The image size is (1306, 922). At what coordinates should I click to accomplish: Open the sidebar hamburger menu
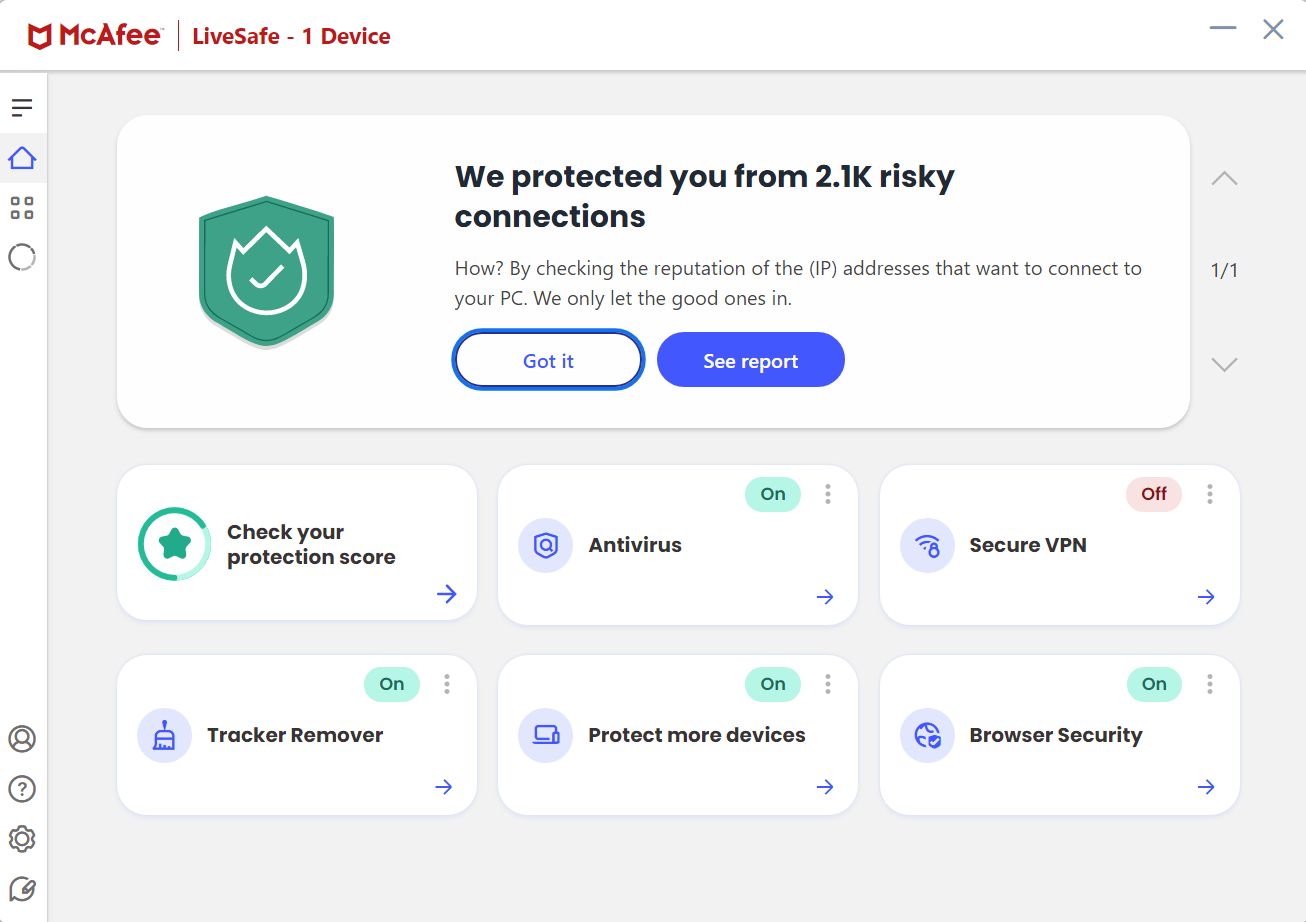pos(22,106)
